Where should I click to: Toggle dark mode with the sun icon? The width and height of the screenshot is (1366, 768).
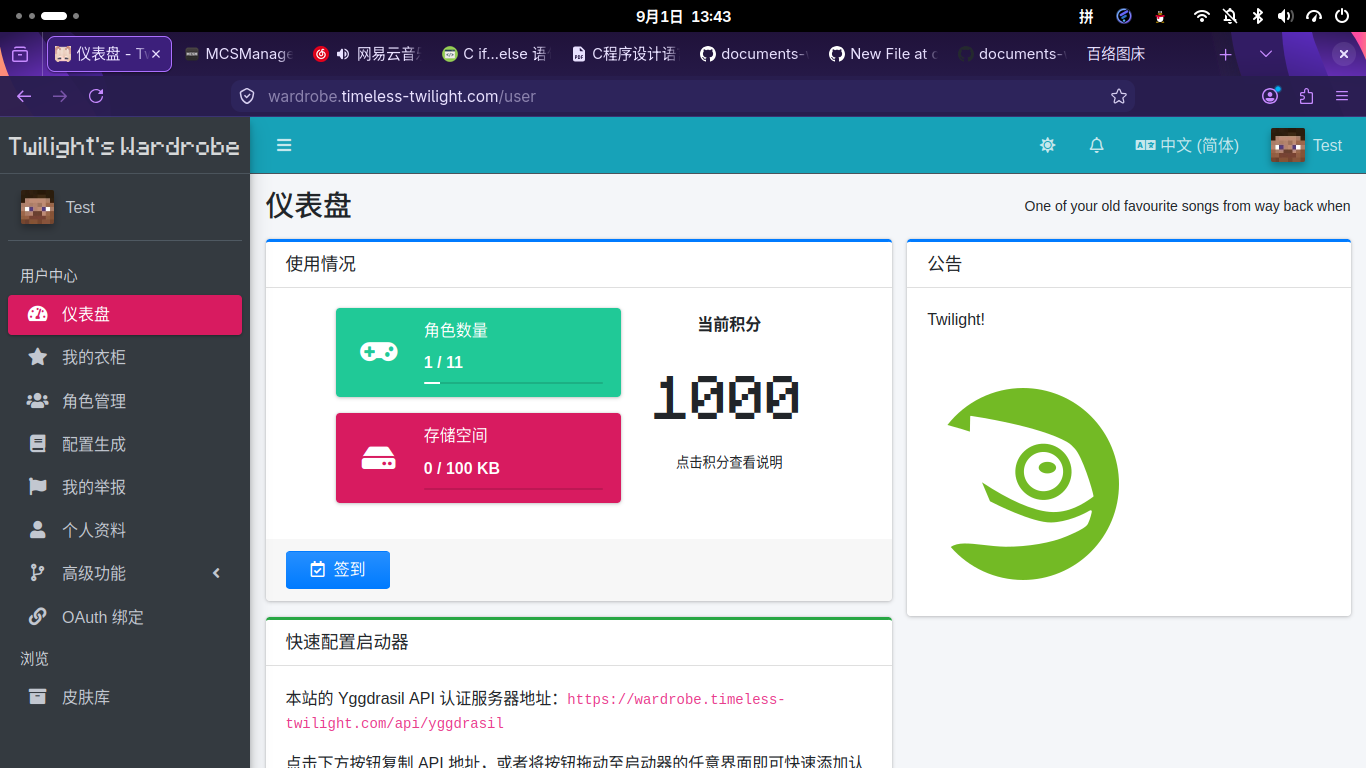pos(1048,145)
